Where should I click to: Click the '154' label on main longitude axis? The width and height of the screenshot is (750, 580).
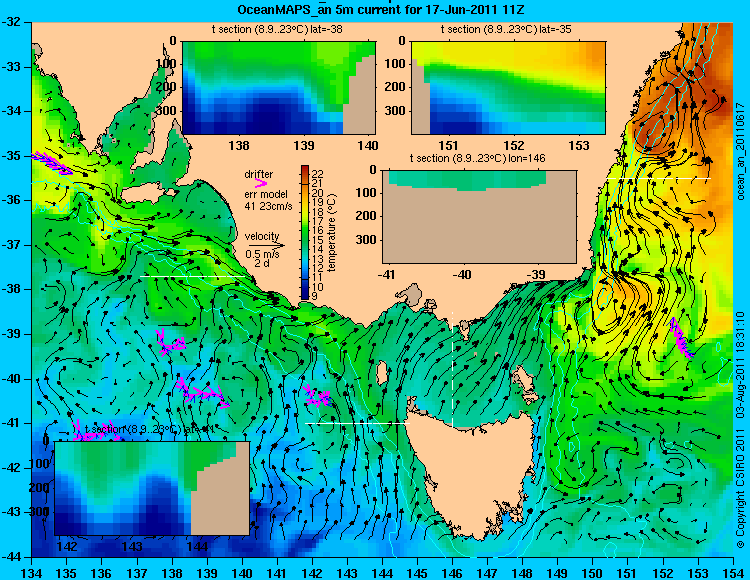pos(733,572)
